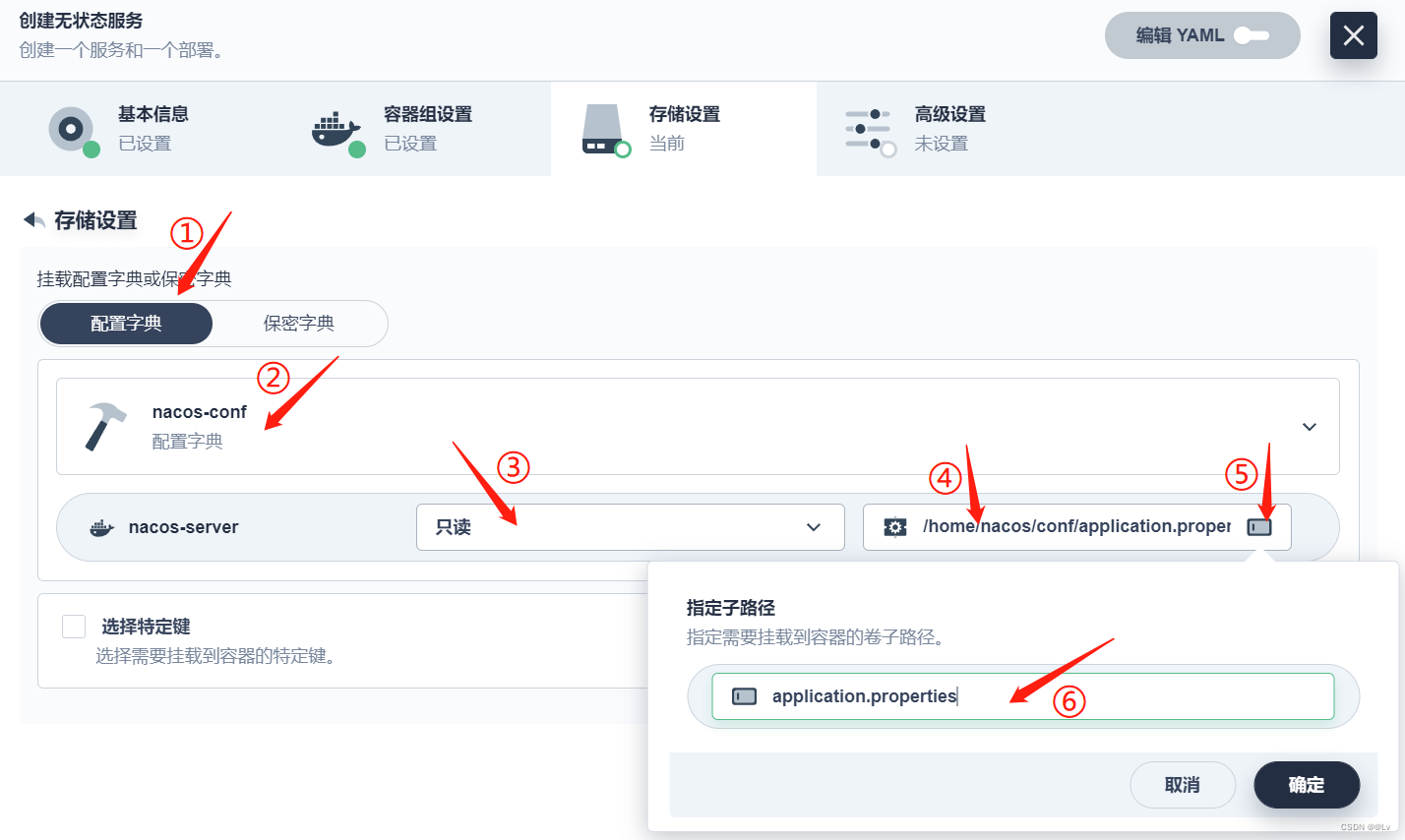The image size is (1405, 840).
Task: Click the back arrow beside 存储设置
Action: tap(33, 220)
